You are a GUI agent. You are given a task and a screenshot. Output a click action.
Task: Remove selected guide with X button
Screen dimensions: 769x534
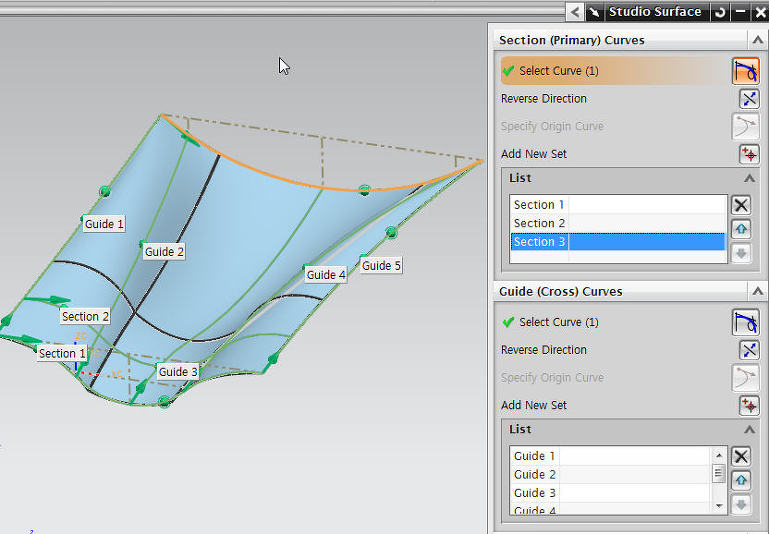[741, 456]
